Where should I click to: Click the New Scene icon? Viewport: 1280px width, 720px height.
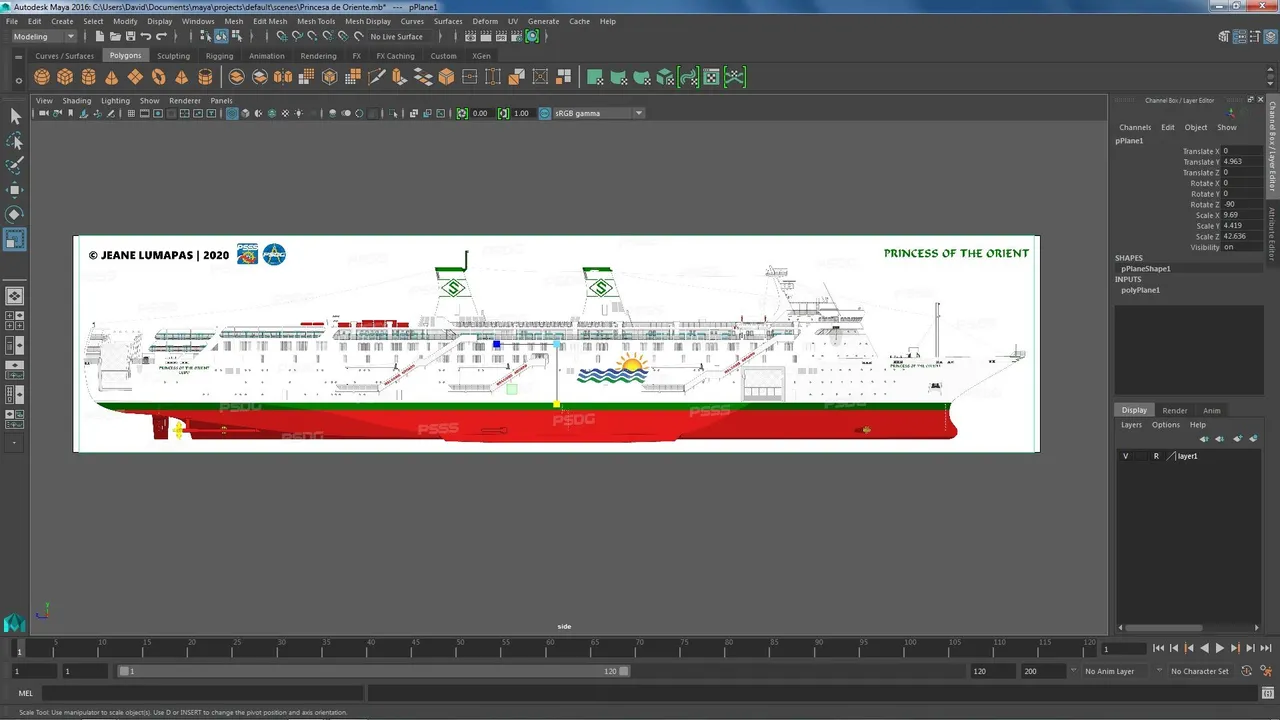[100, 36]
